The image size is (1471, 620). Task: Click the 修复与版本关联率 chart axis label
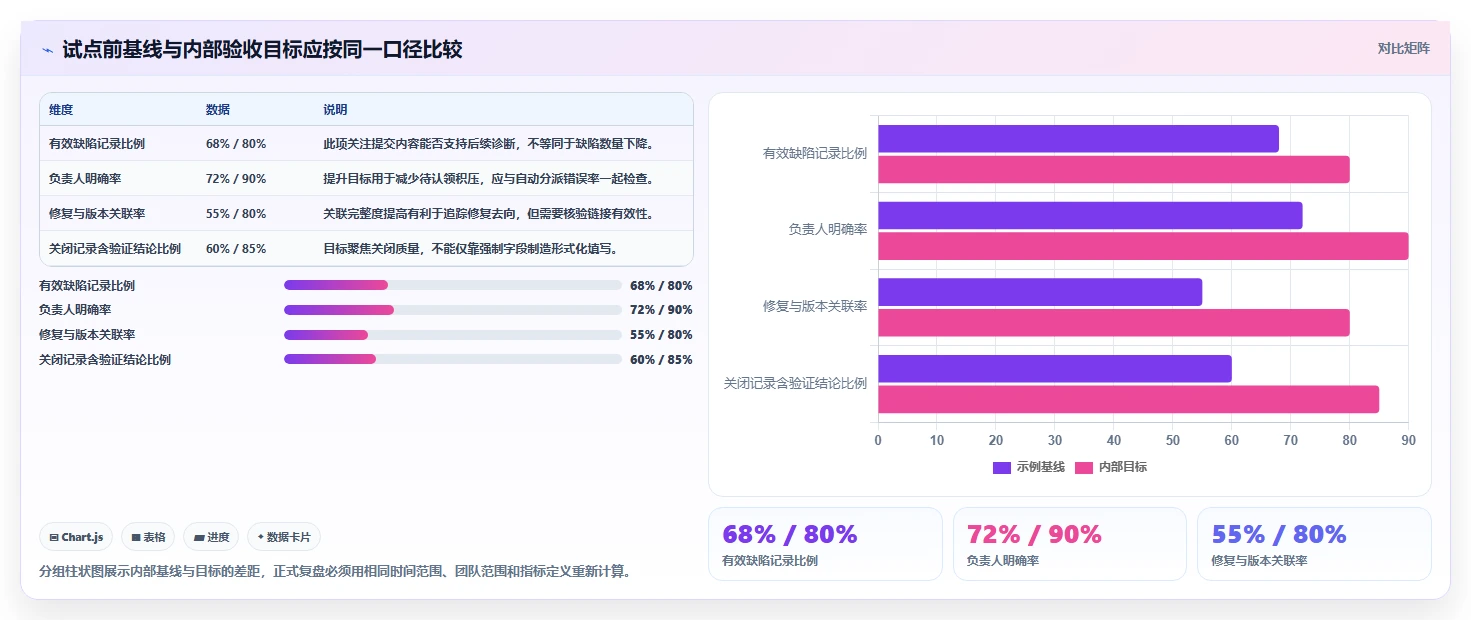(x=815, y=307)
